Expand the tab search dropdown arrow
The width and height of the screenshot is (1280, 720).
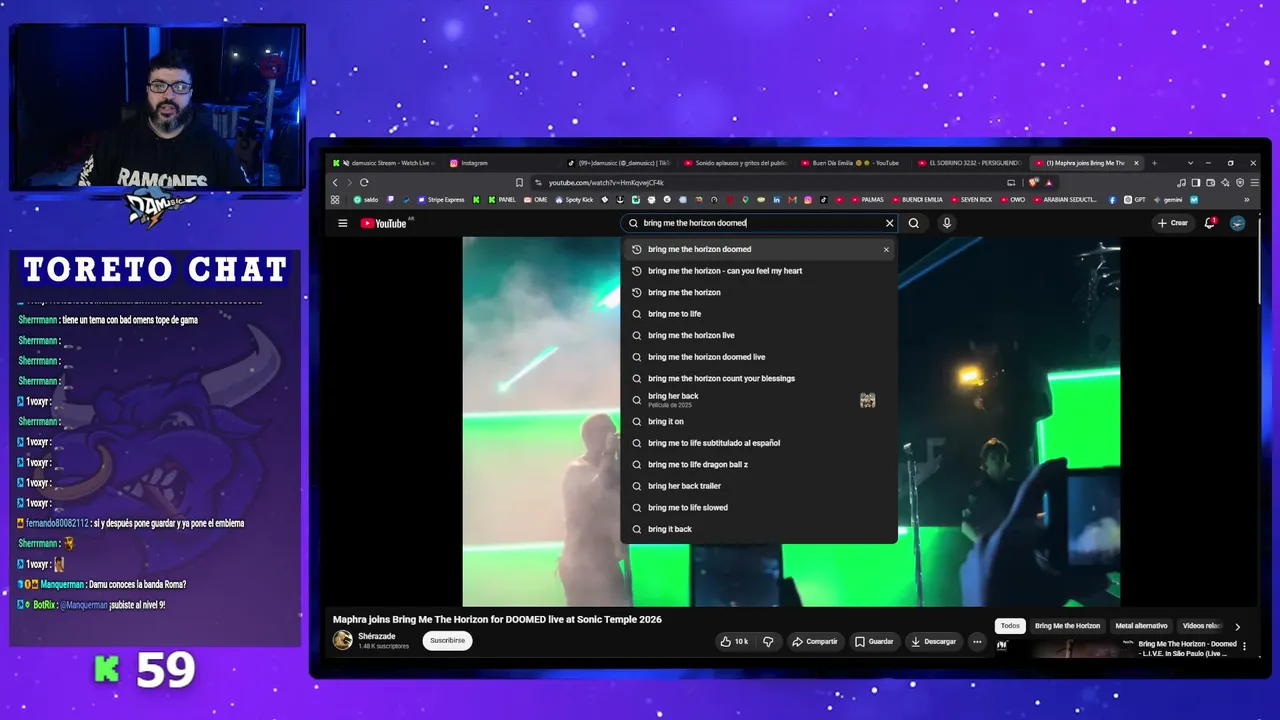click(x=1190, y=163)
